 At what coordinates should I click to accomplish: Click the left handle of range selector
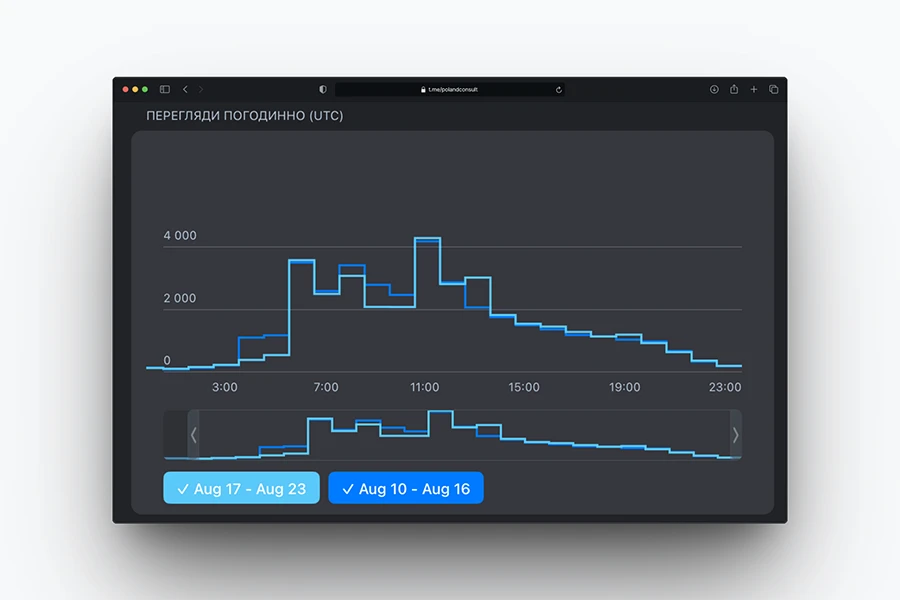click(x=194, y=435)
